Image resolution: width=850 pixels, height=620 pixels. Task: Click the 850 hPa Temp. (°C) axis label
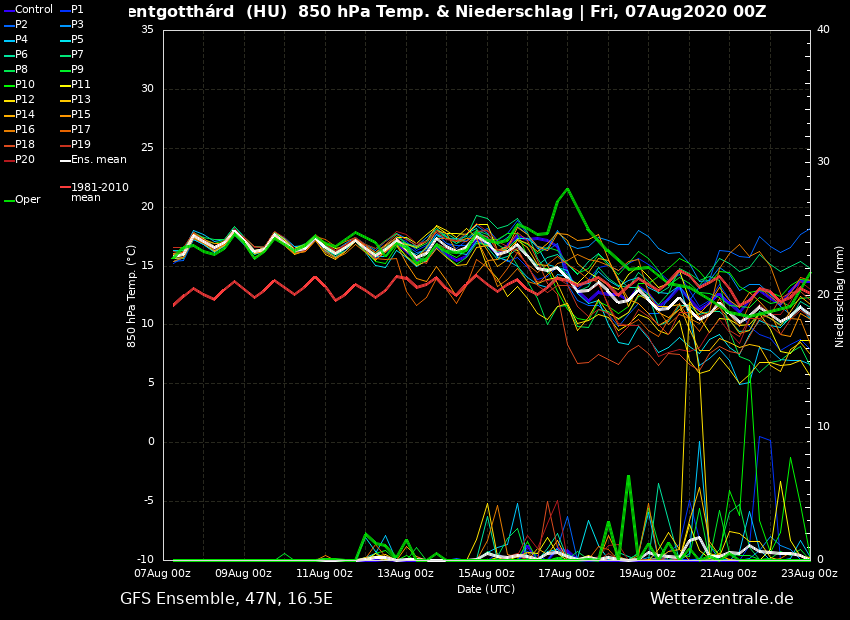pyautogui.click(x=132, y=296)
